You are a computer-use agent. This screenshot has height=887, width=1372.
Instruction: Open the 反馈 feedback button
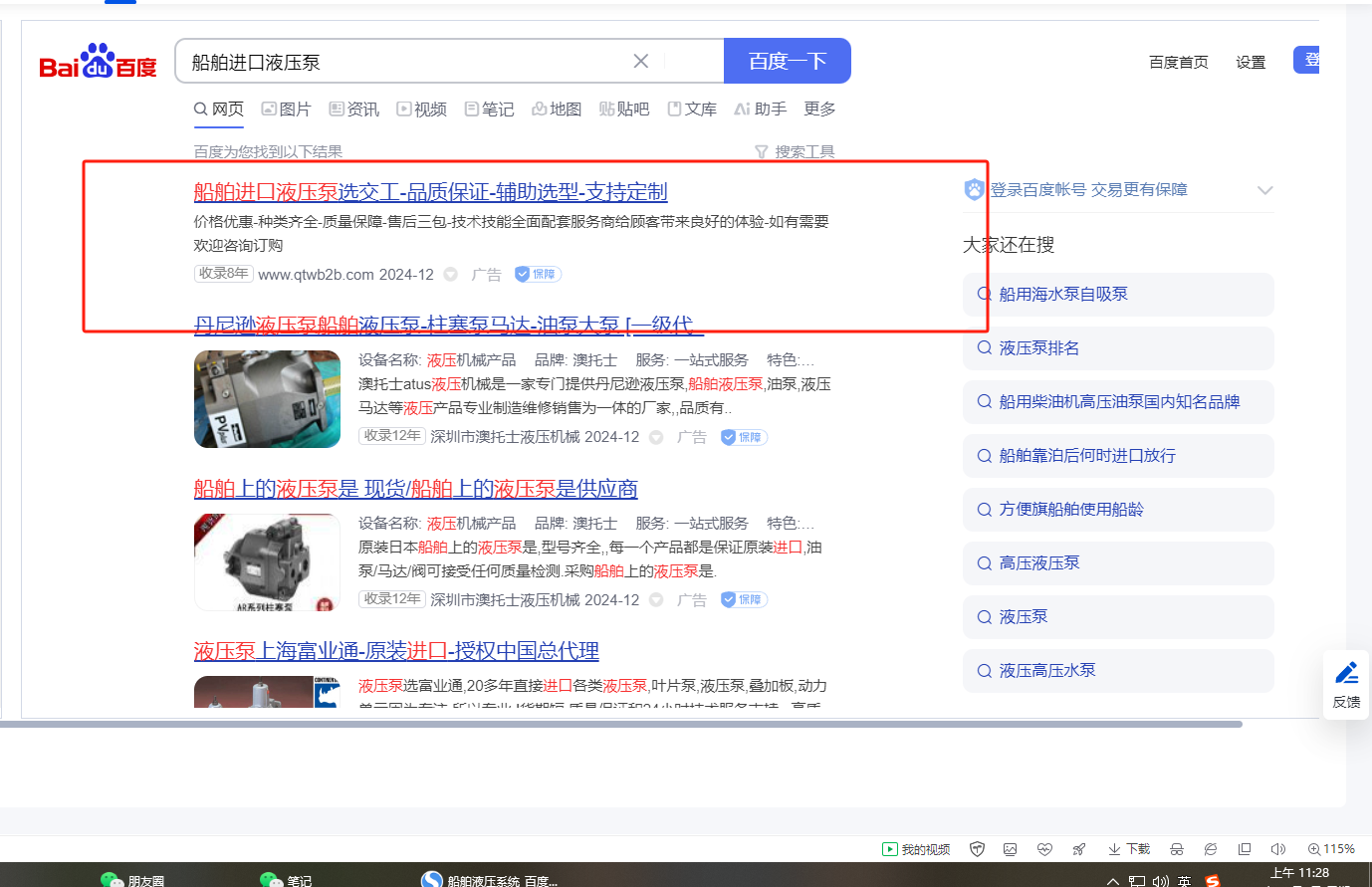tap(1346, 685)
